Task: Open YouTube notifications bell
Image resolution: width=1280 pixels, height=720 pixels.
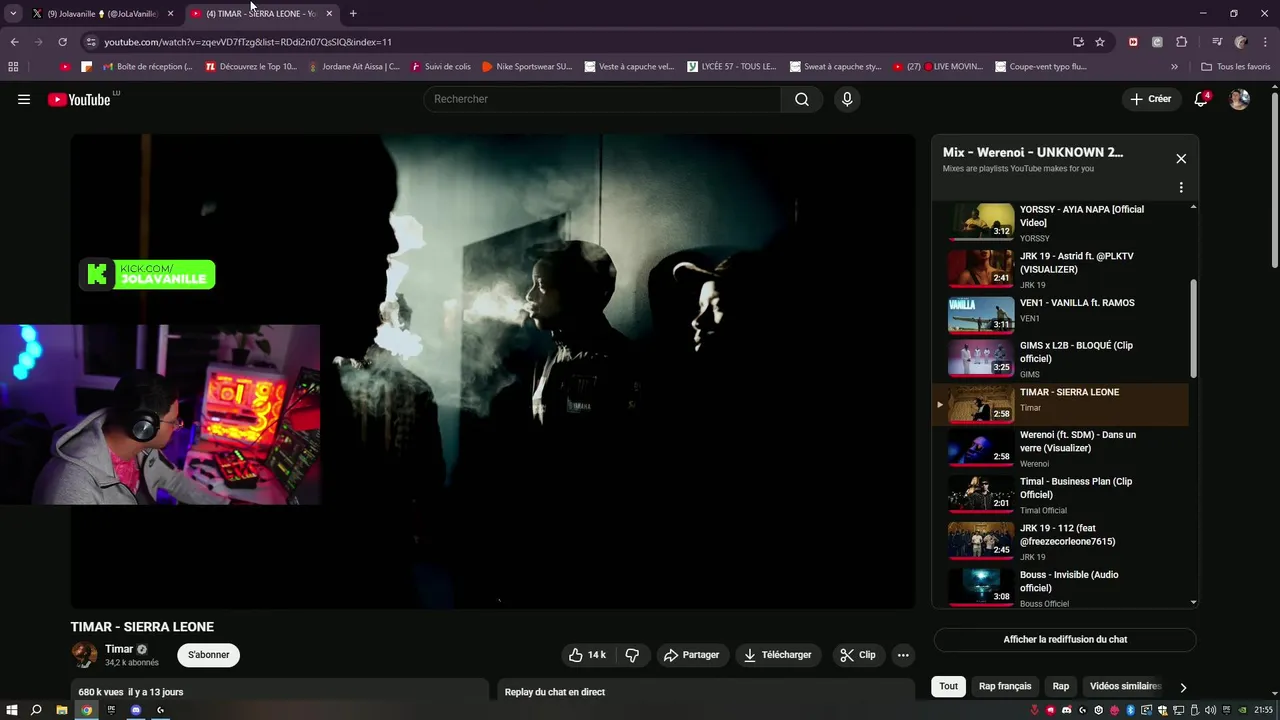Action: (1201, 99)
